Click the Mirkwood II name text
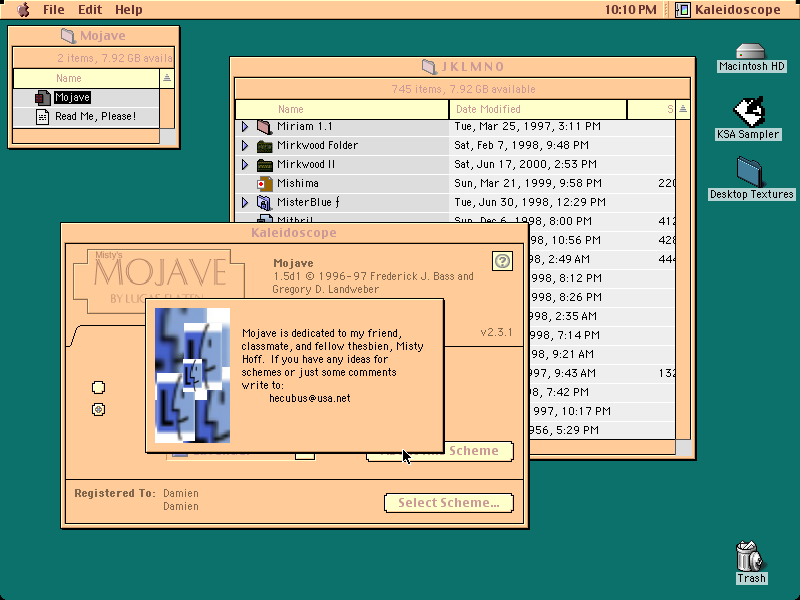 [x=306, y=164]
